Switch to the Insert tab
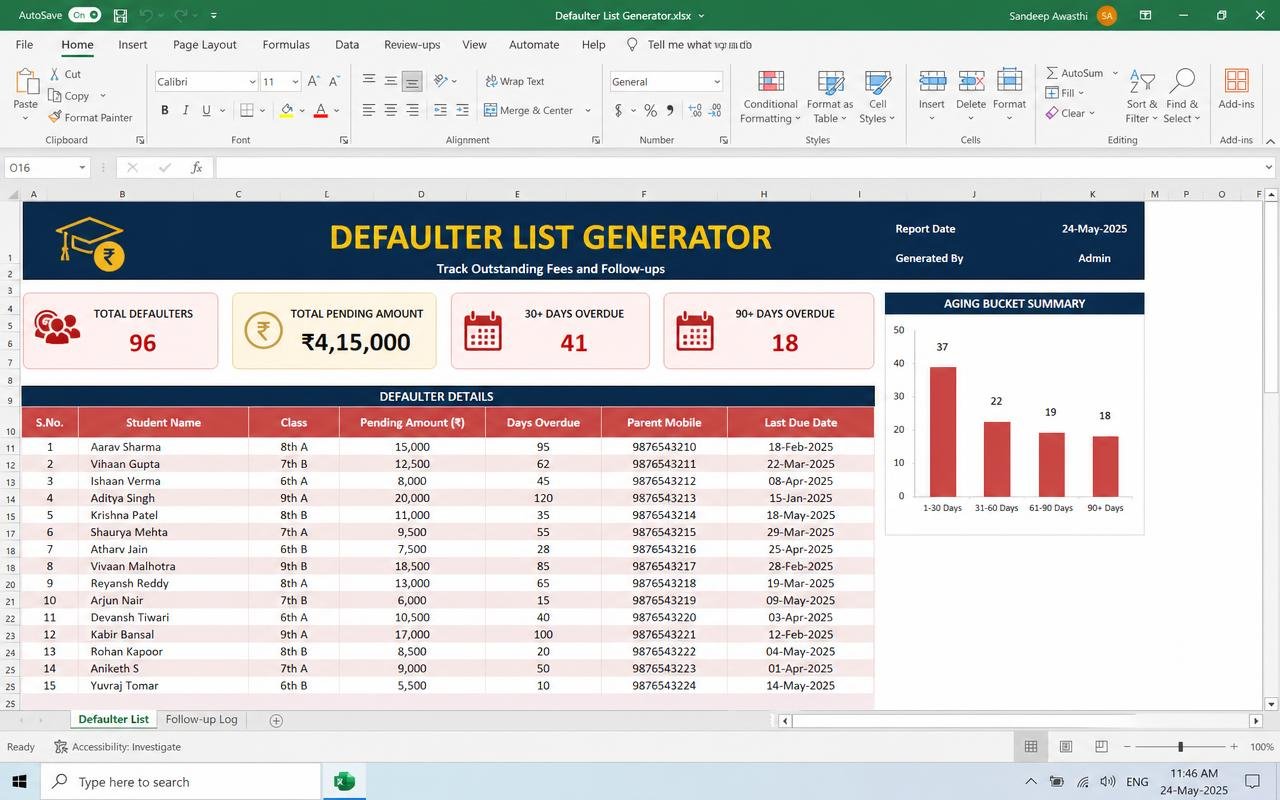Viewport: 1280px width, 800px height. 132,44
